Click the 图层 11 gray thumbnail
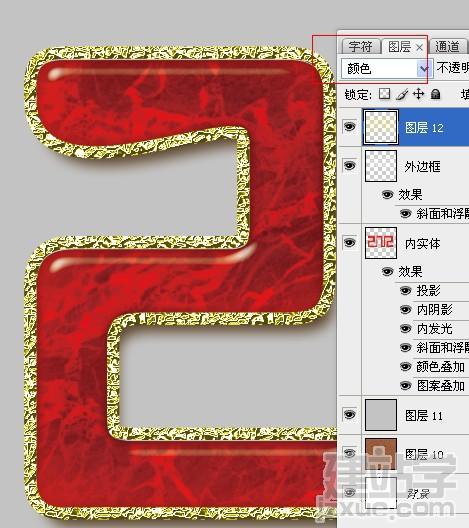 click(381, 415)
